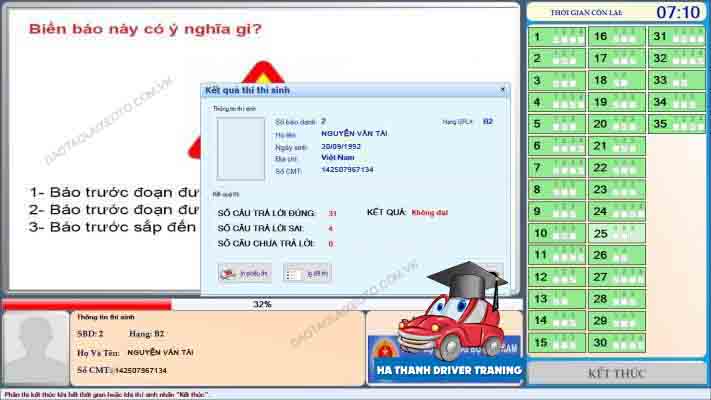The height and width of the screenshot is (400, 711).
Task: Choose question 10 from the grid
Action: 557,233
